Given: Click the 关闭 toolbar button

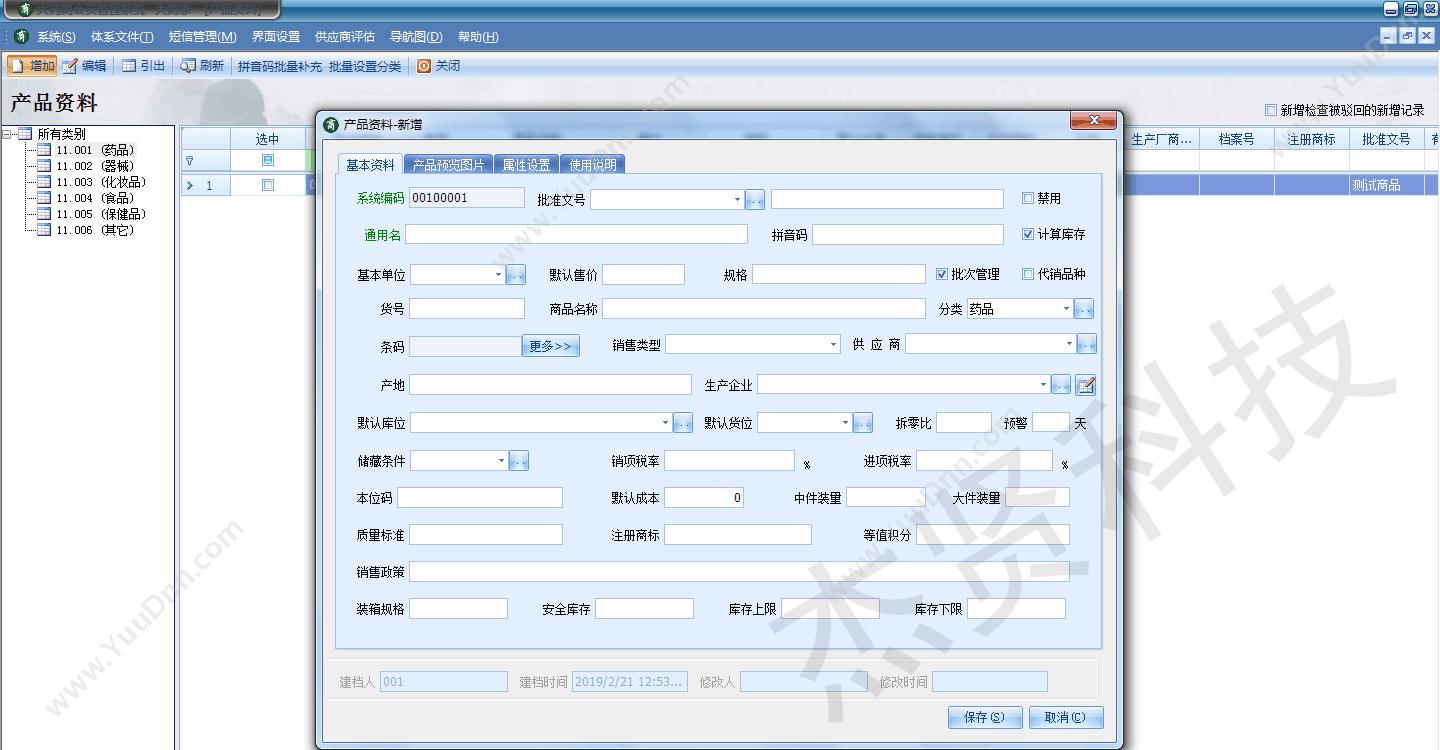Looking at the screenshot, I should coord(439,66).
